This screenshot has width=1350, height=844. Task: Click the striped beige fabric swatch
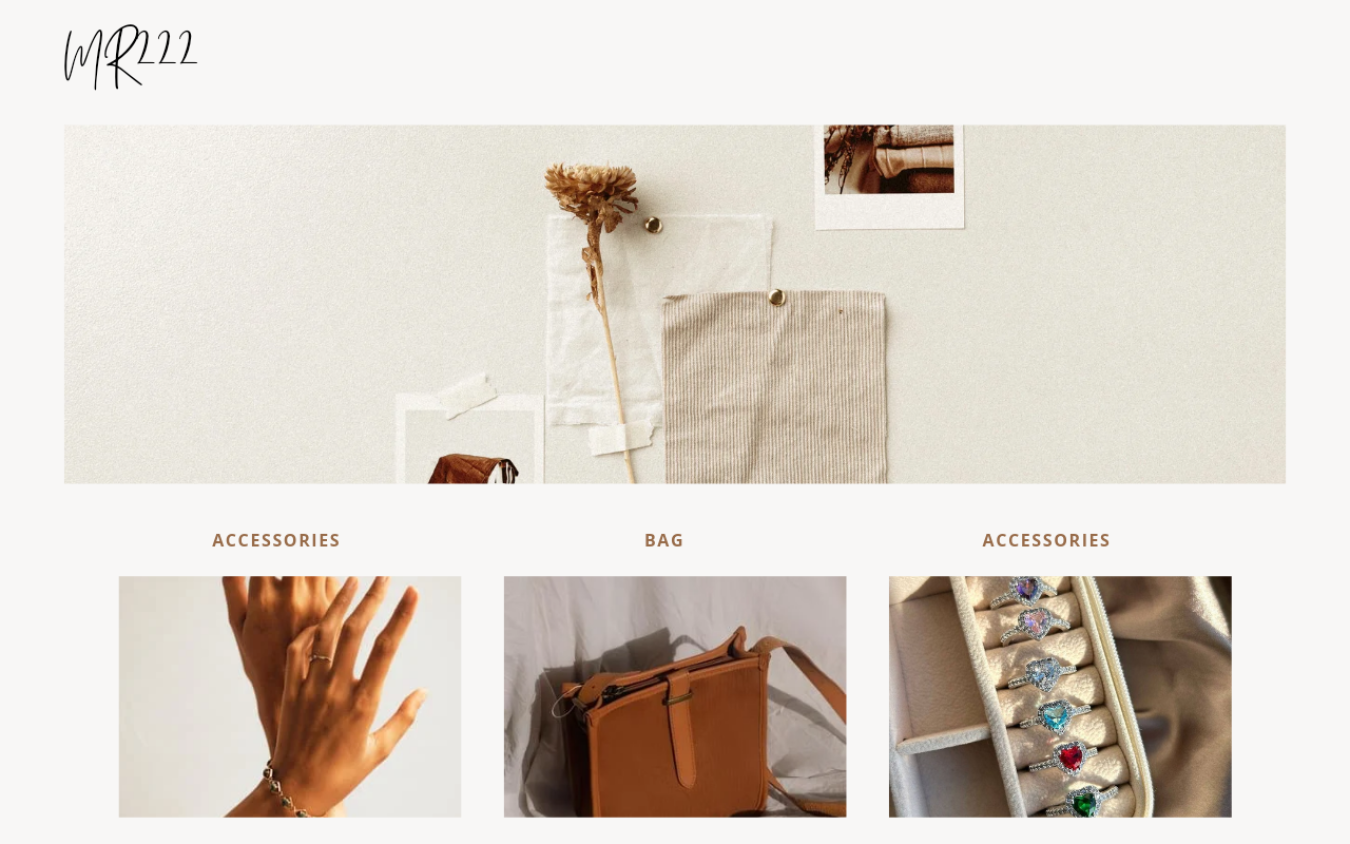(x=775, y=388)
